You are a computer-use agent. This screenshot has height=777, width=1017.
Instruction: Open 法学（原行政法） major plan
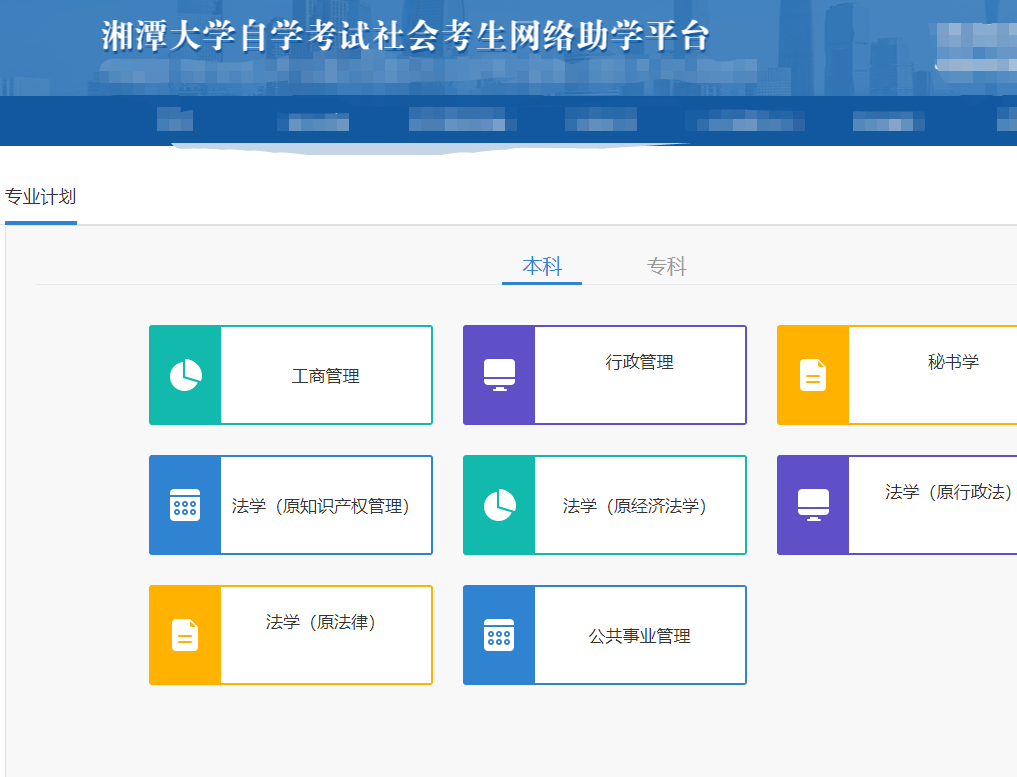tap(897, 505)
